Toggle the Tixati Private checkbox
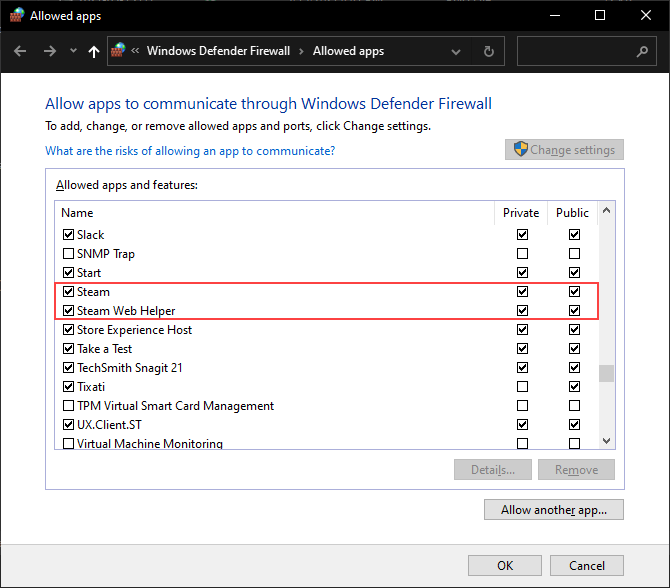 pos(522,387)
